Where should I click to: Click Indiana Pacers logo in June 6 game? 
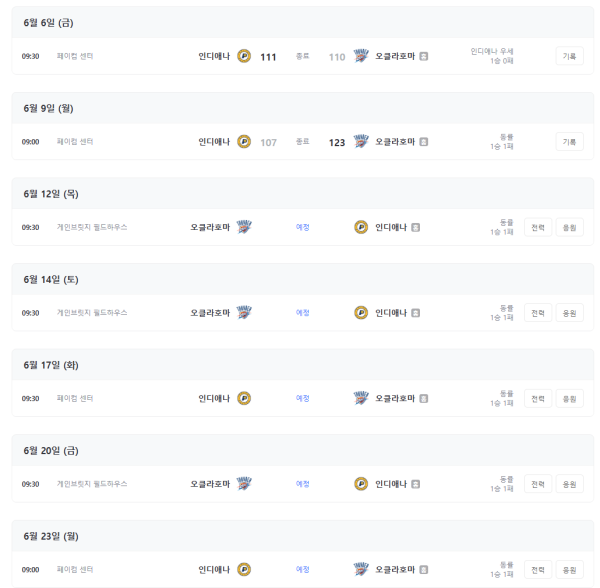pos(244,56)
